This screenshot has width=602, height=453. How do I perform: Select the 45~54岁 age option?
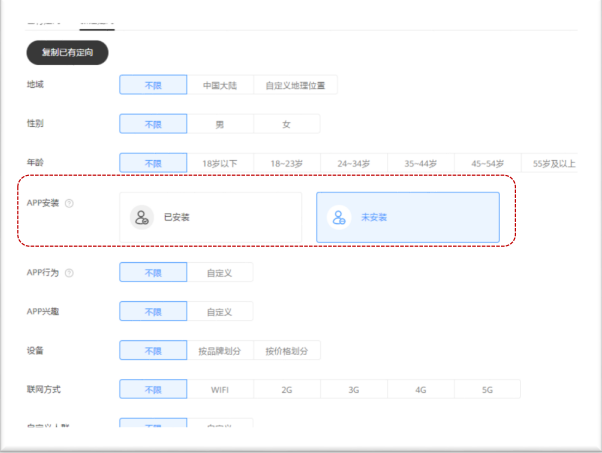pyautogui.click(x=488, y=164)
